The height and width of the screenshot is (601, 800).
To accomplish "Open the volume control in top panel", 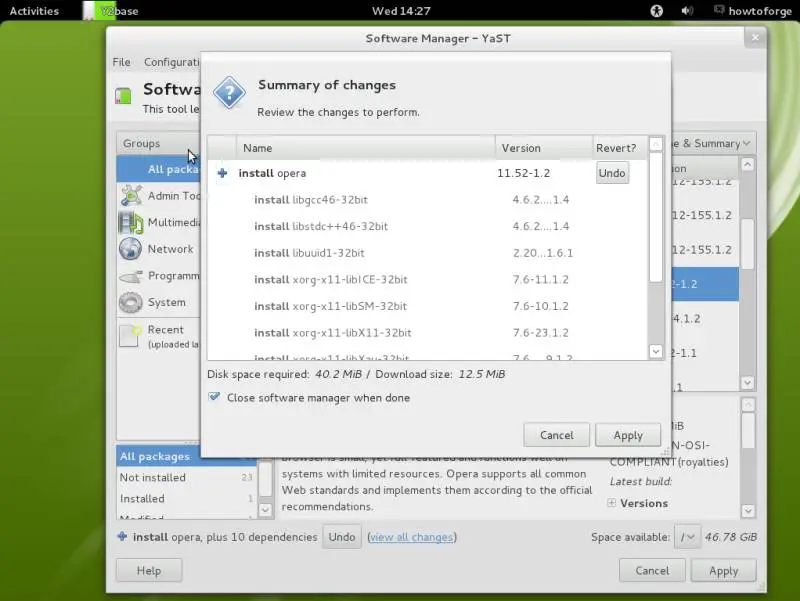I will point(687,11).
